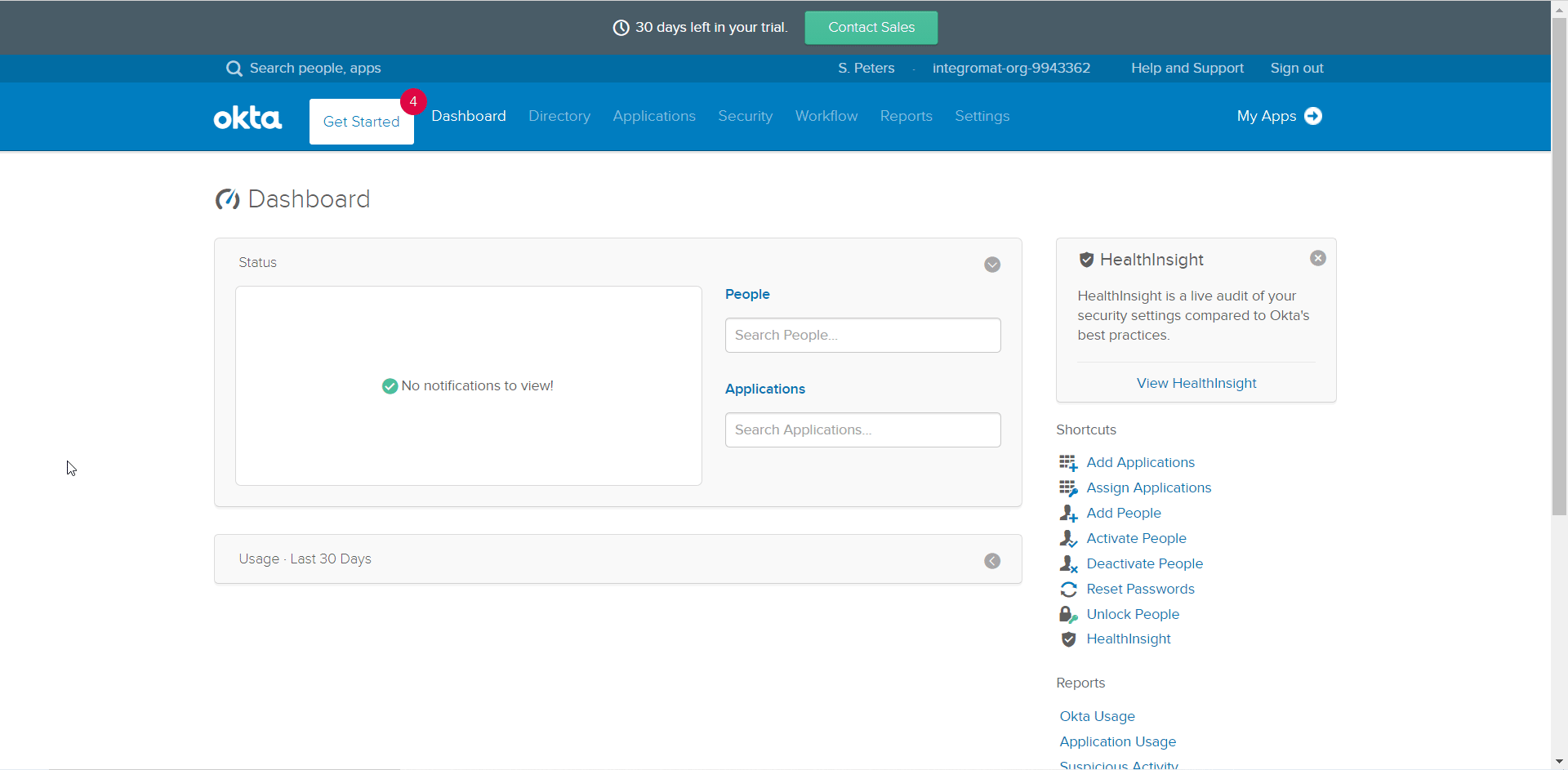Screen dimensions: 1568x770
Task: Click the integromat-org-9943362 organization name
Action: click(1012, 69)
